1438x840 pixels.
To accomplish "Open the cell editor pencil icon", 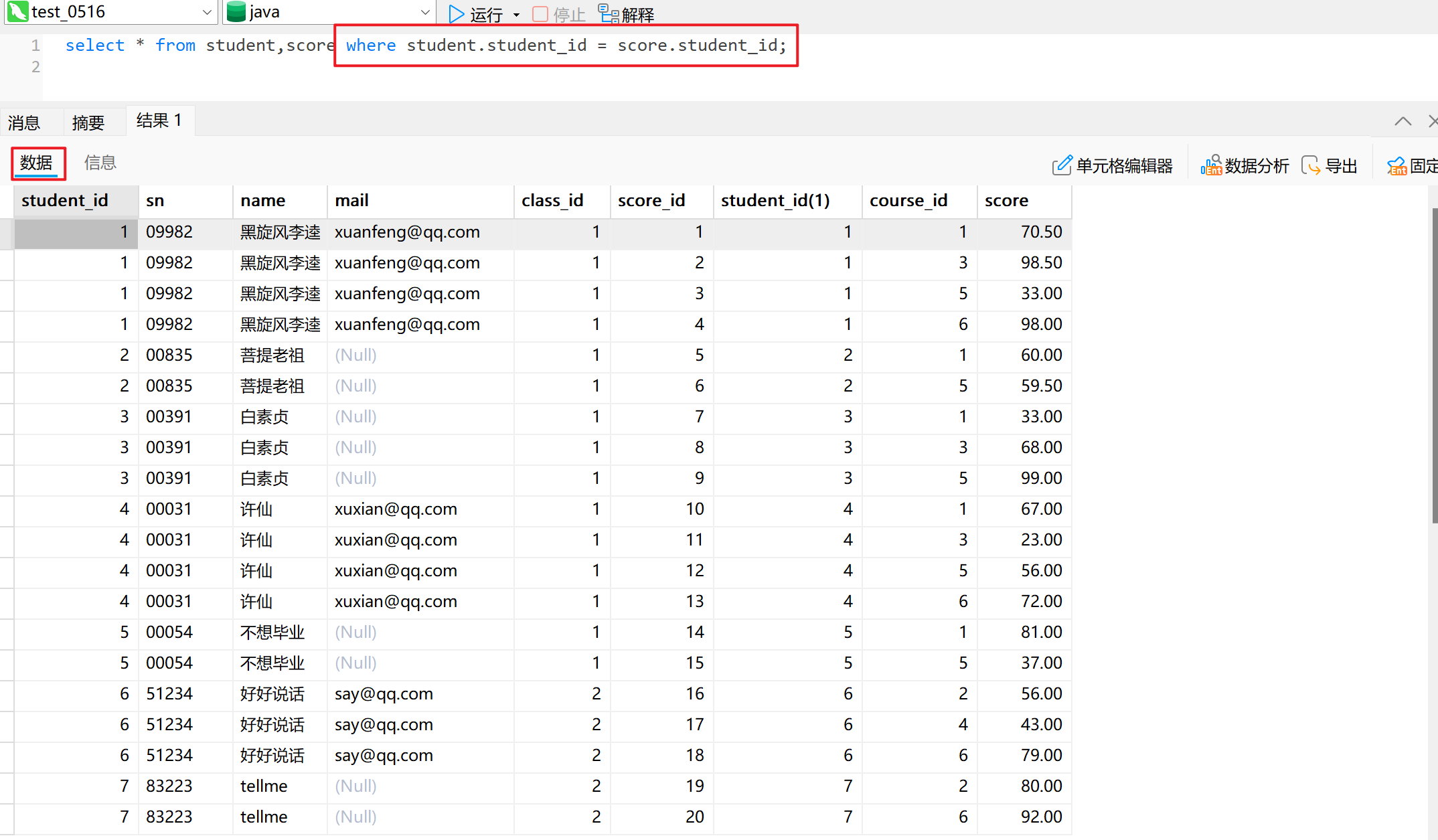I will pyautogui.click(x=1062, y=165).
